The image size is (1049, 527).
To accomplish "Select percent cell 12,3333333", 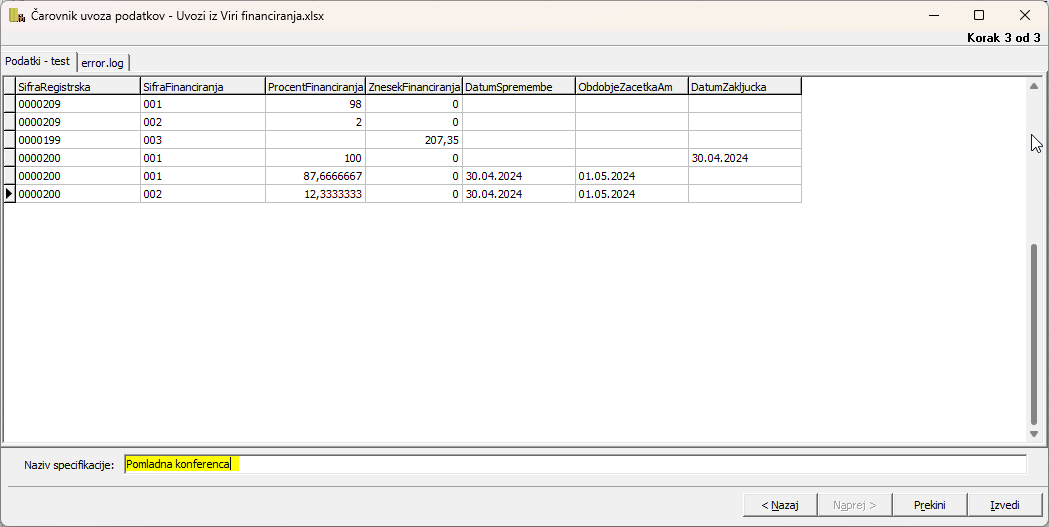I will (x=315, y=194).
